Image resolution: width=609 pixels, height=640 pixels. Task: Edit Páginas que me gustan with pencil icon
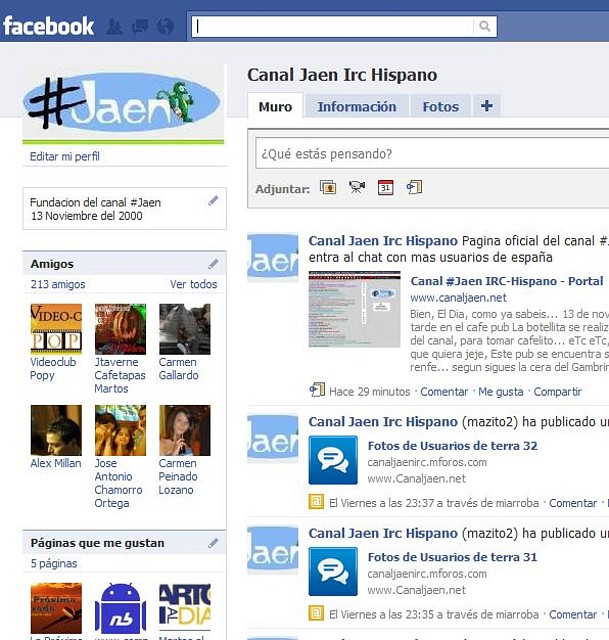click(213, 543)
